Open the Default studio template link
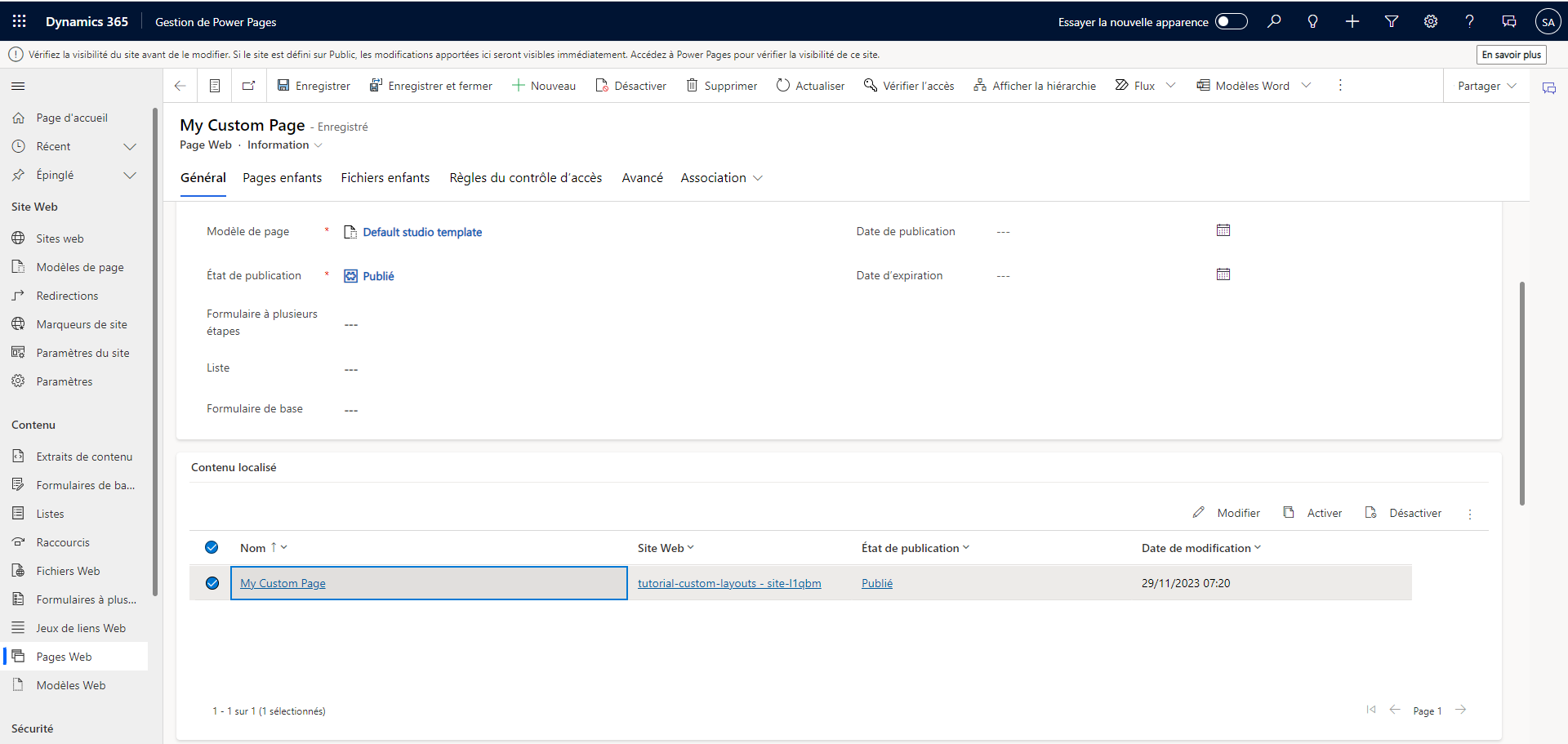1568x744 pixels. pos(422,232)
